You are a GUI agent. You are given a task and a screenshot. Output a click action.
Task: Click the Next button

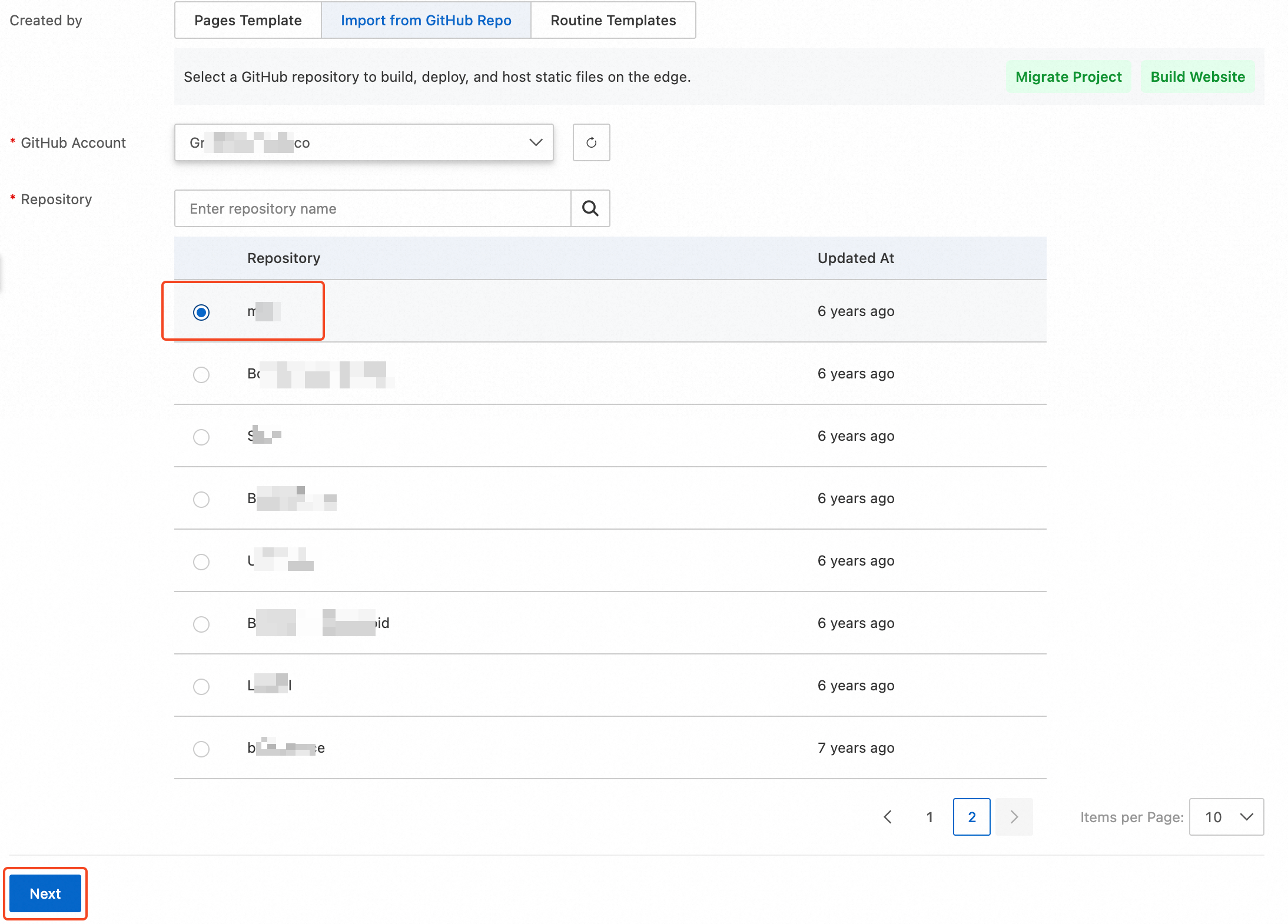coord(45,893)
